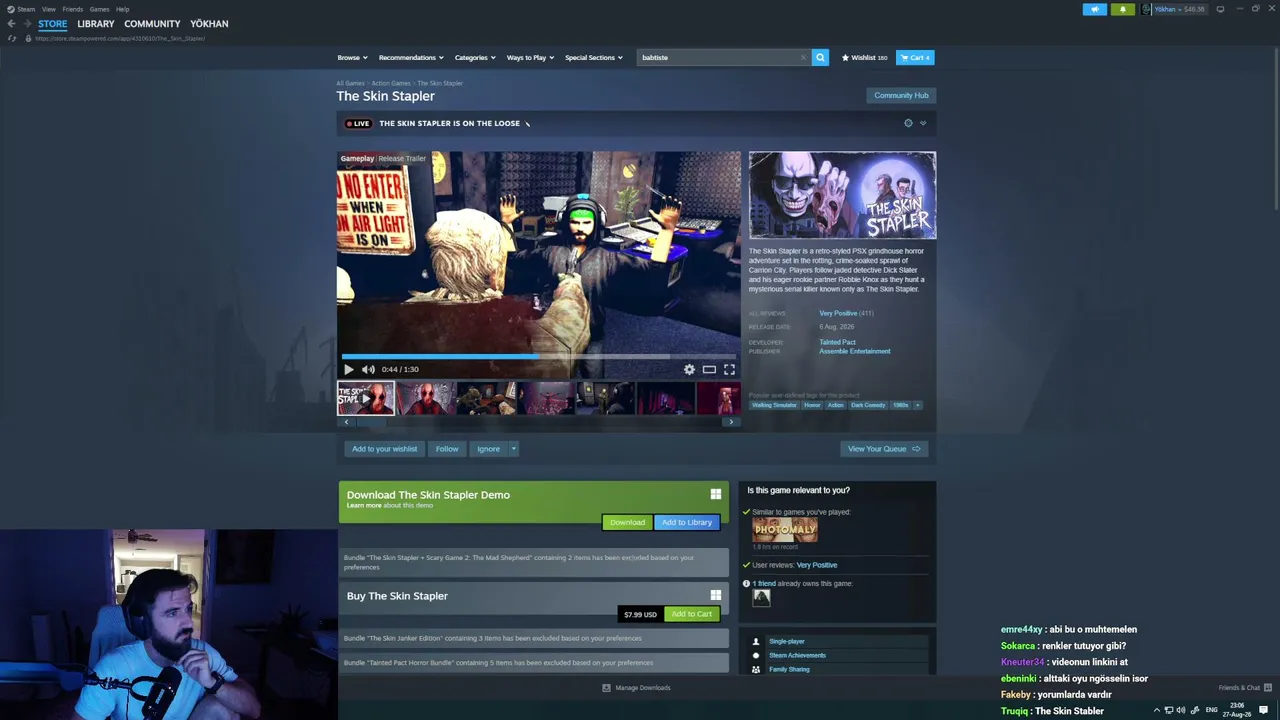
Task: Ignore this game
Action: click(488, 449)
